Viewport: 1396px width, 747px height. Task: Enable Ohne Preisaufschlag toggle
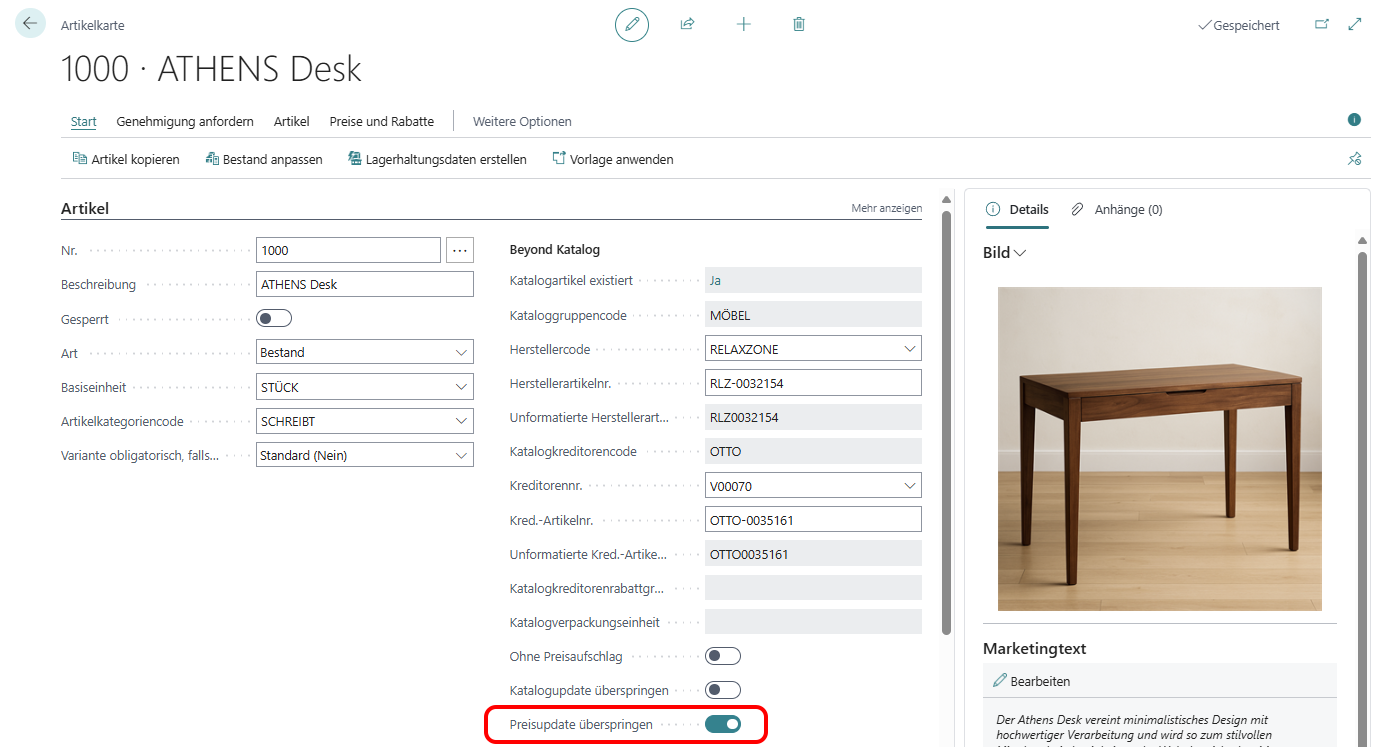click(x=722, y=656)
